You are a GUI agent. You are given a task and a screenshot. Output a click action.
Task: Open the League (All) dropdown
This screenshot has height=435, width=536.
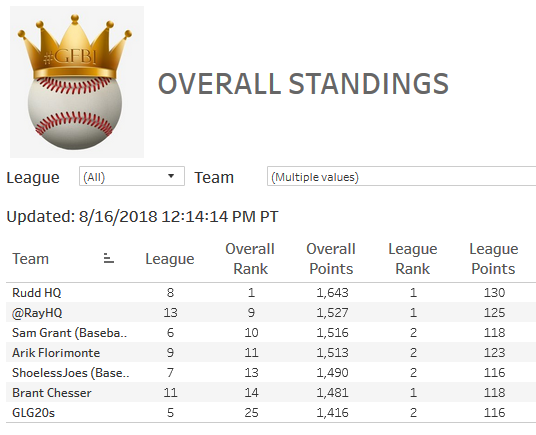tap(132, 176)
